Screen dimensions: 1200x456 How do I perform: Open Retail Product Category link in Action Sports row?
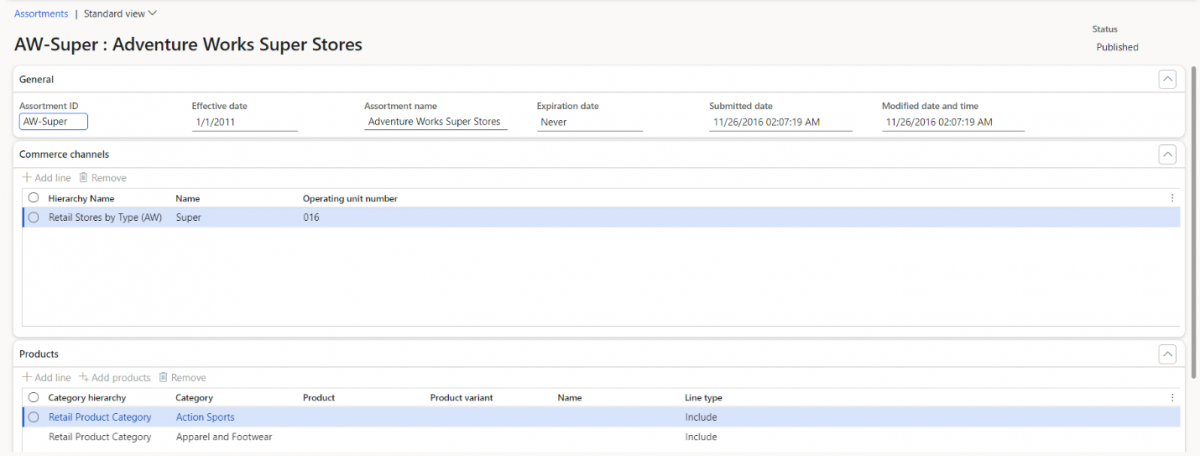[x=100, y=417]
